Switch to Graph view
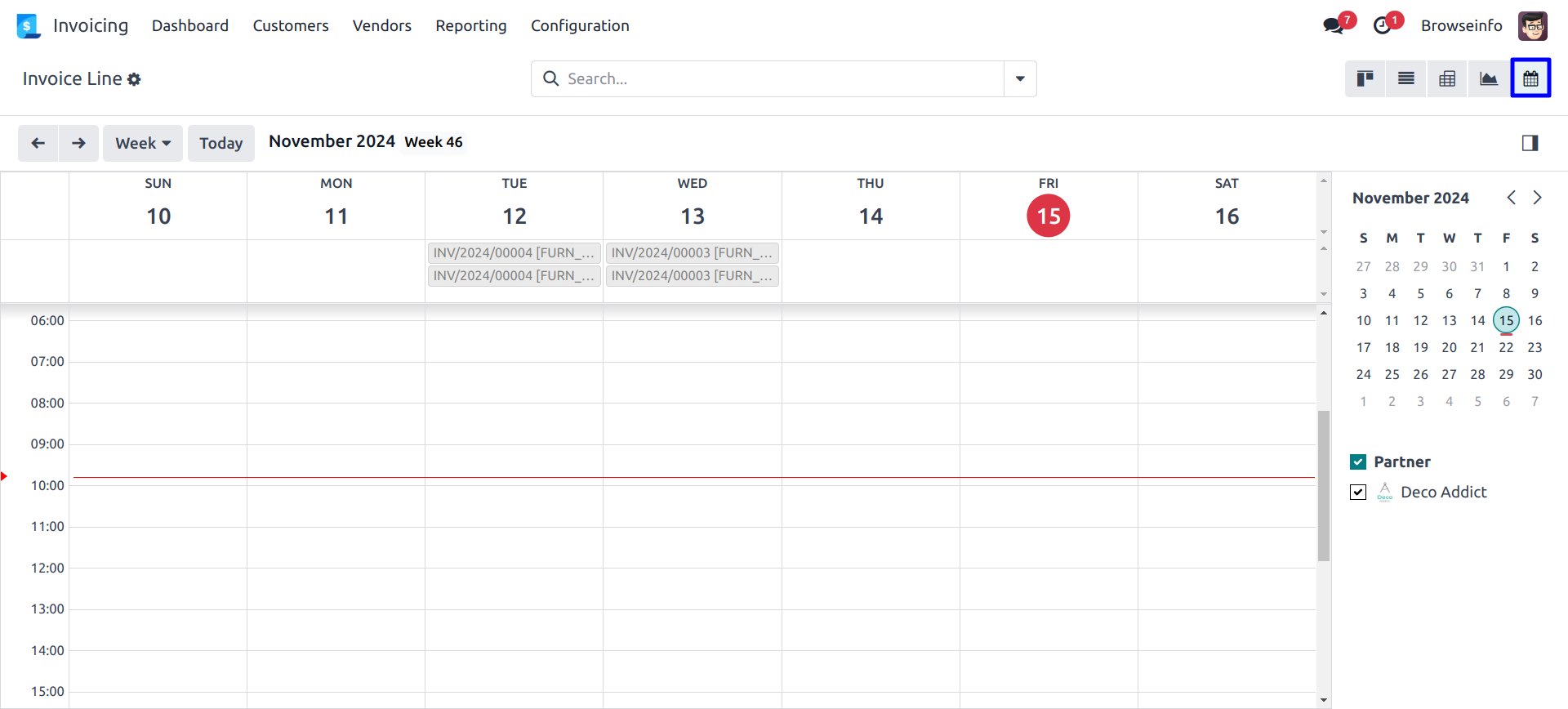The width and height of the screenshot is (1568, 709). (1488, 78)
